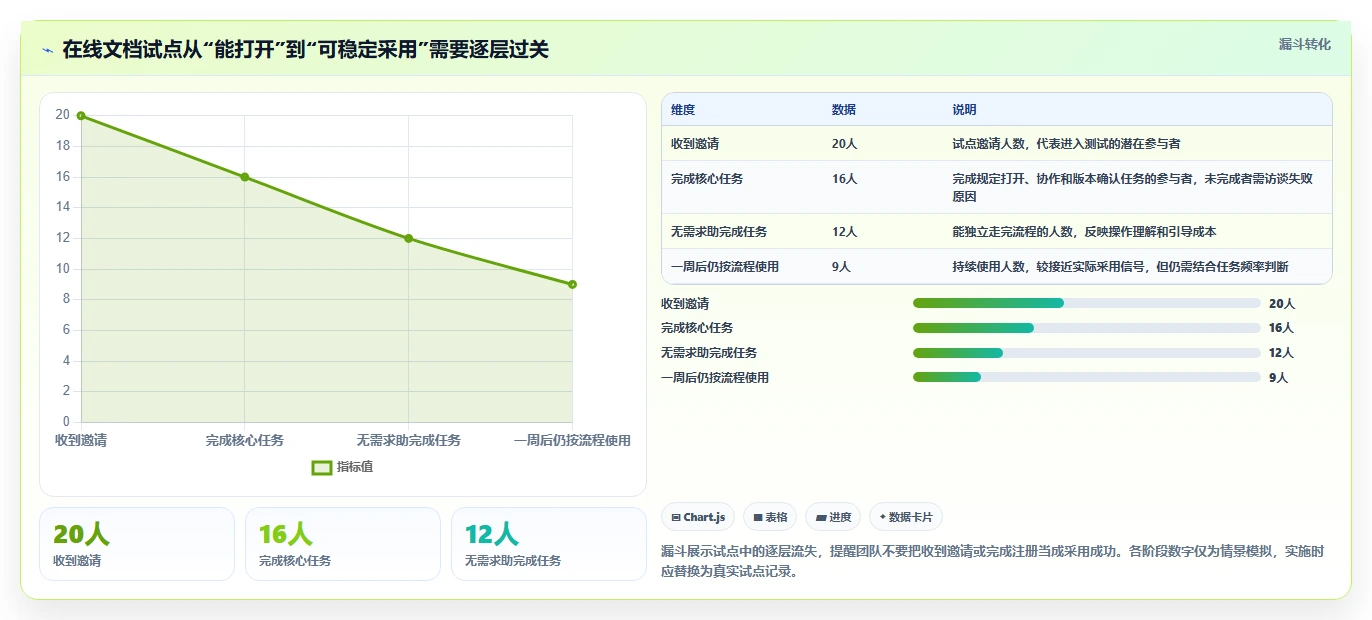1372x620 pixels.
Task: Open the 20人 收到邀请 data card
Action: coord(137,544)
